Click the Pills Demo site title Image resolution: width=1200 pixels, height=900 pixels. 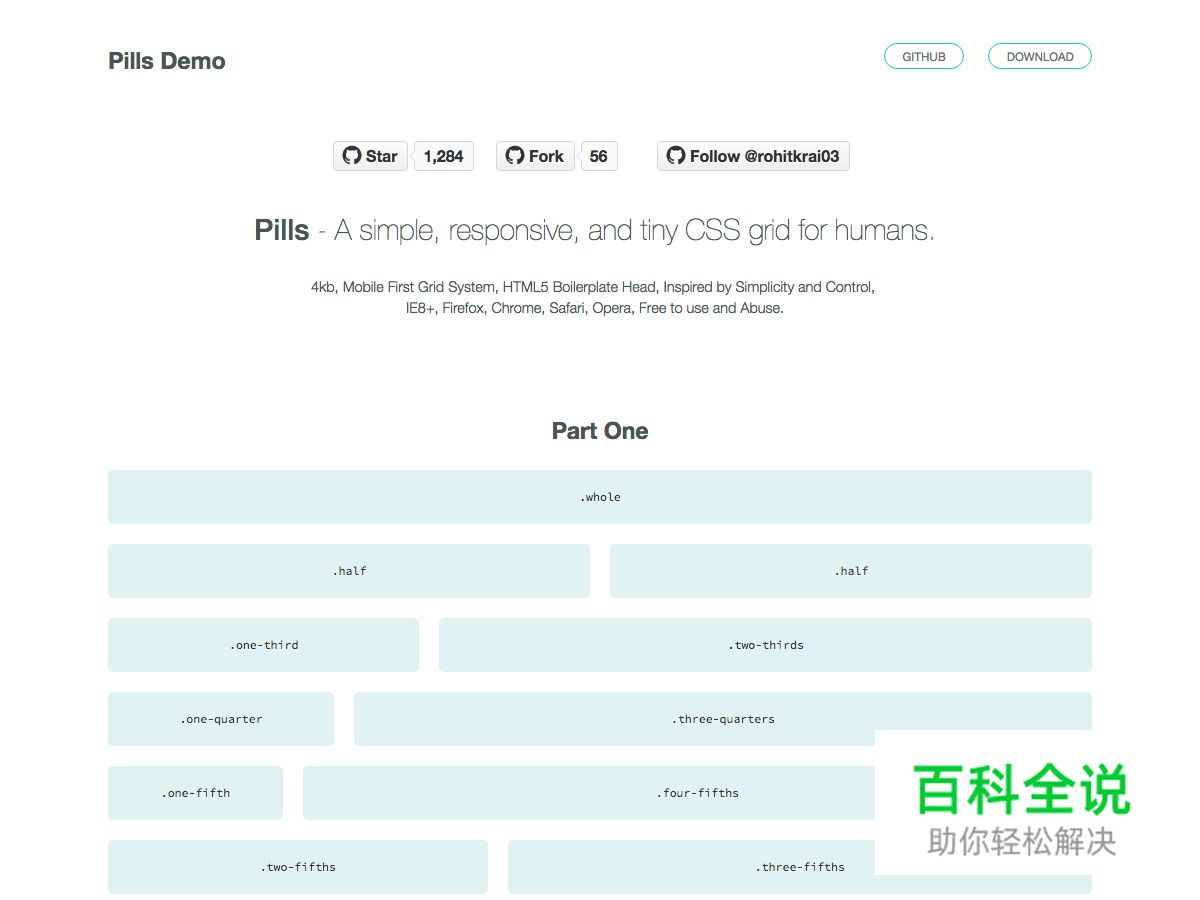[167, 61]
